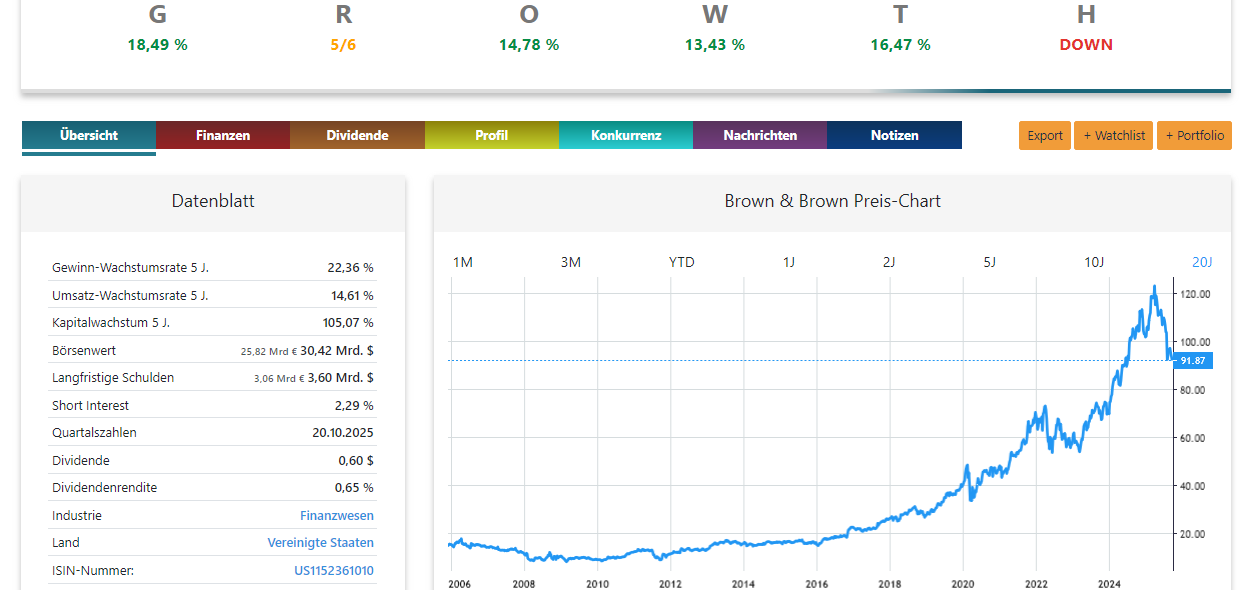The width and height of the screenshot is (1248, 590).
Task: Switch chart to 1J range
Action: [789, 262]
